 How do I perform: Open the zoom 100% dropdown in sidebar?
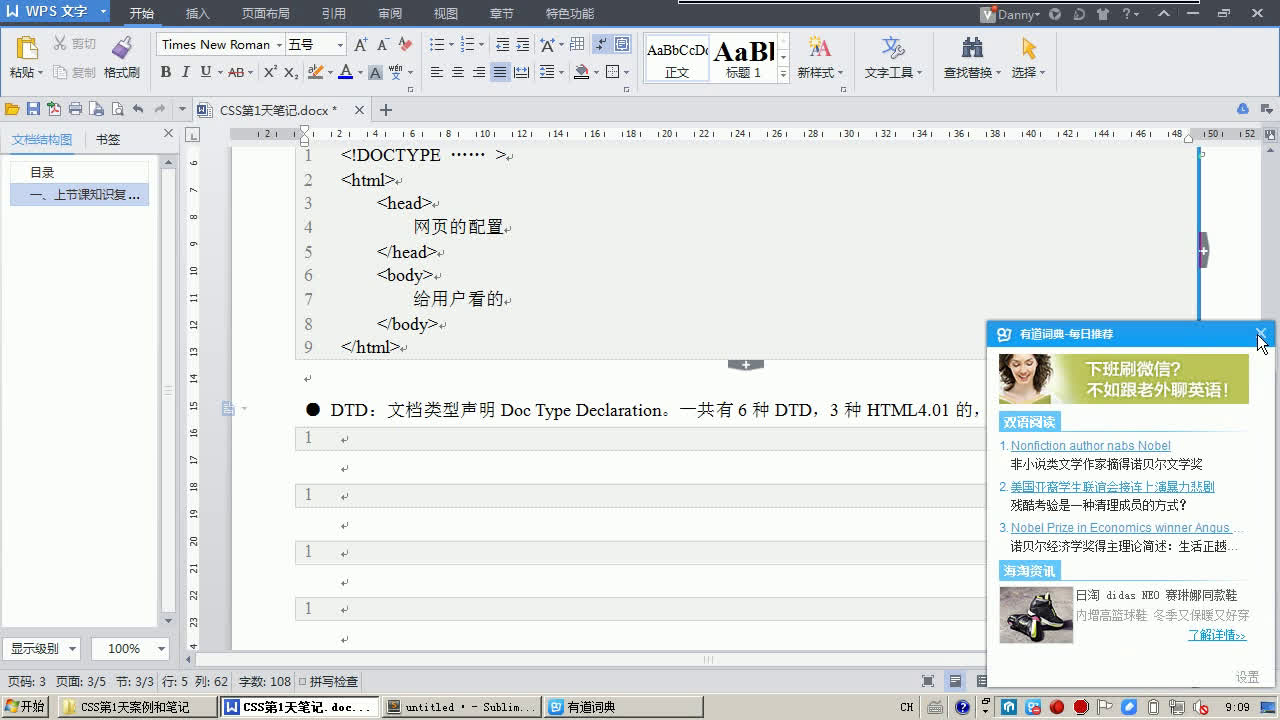click(159, 648)
